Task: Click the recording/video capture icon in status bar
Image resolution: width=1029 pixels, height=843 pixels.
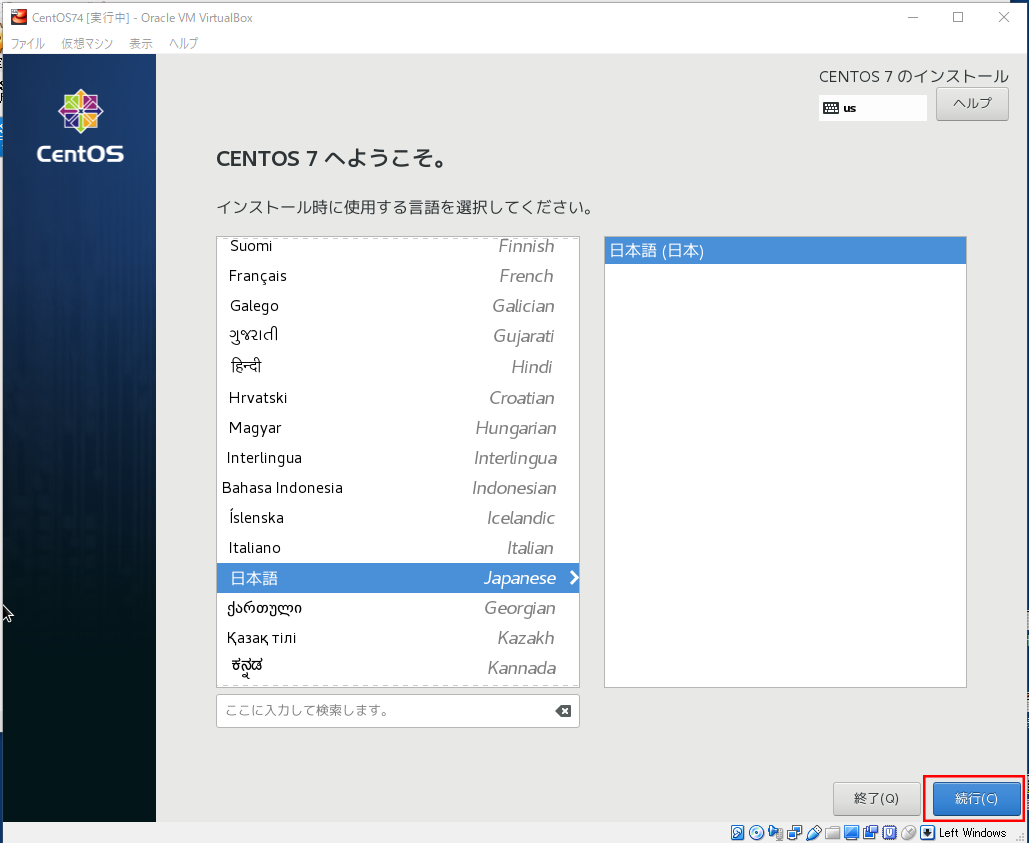Action: (x=870, y=833)
